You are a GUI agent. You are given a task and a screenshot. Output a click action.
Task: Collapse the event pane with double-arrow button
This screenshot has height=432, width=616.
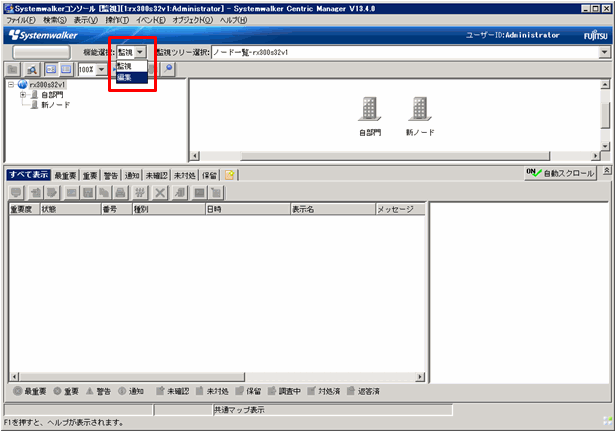click(607, 170)
